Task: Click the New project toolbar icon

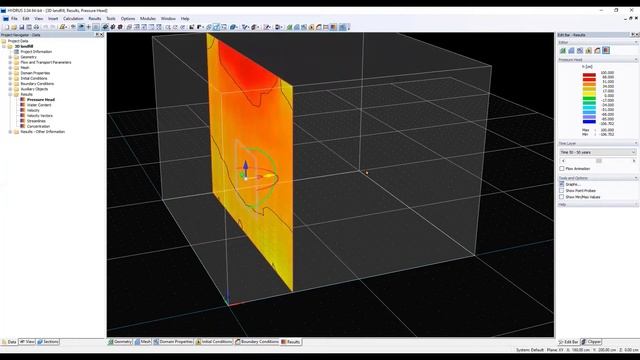Action: point(7,27)
